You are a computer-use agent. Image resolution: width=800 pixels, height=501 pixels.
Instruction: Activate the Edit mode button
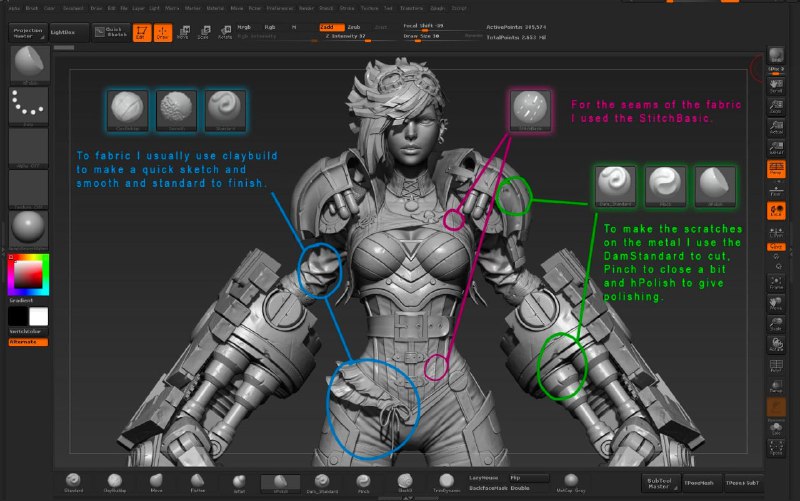point(142,33)
